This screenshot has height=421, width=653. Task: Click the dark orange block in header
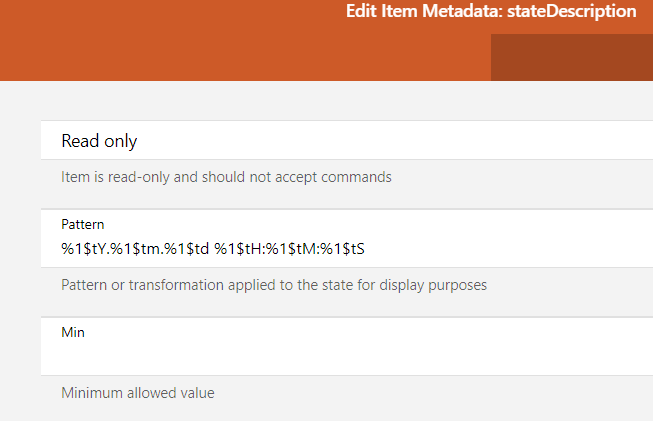tap(571, 57)
